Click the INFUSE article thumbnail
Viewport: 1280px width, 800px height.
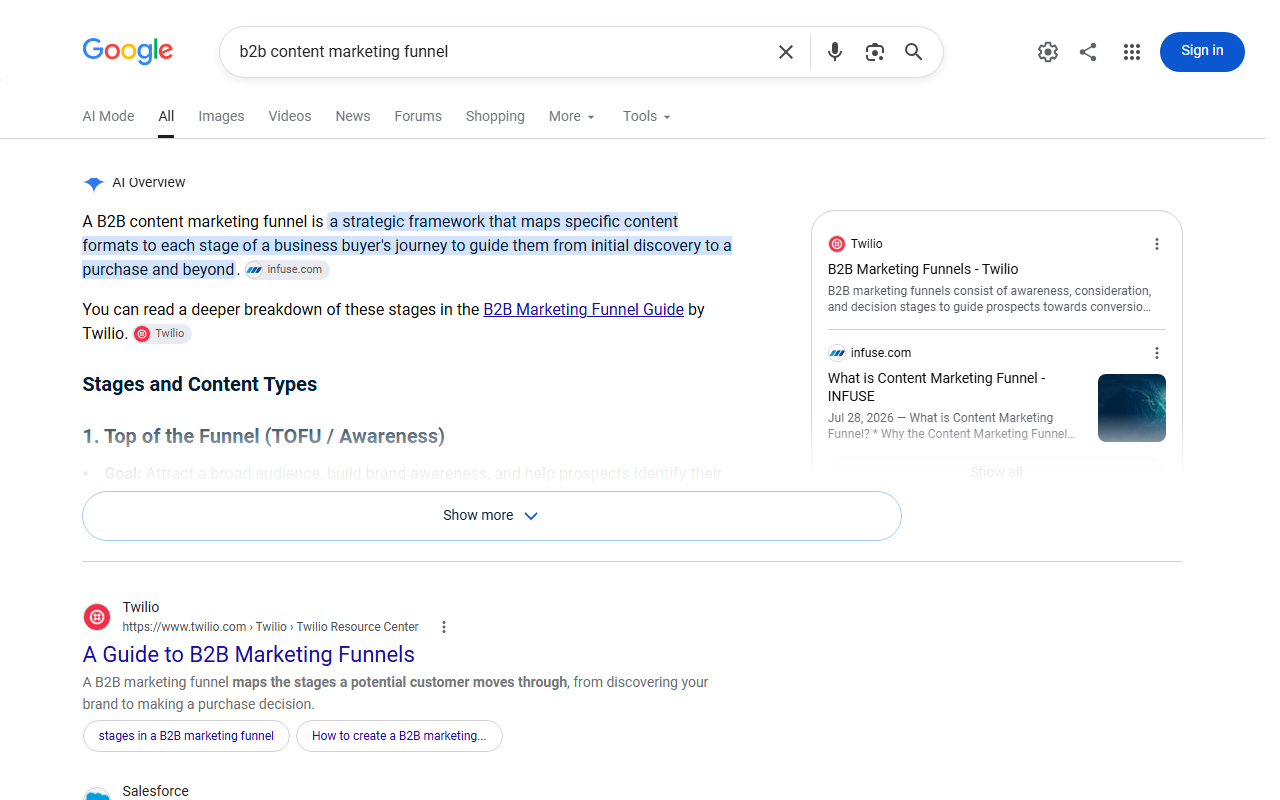click(x=1132, y=408)
